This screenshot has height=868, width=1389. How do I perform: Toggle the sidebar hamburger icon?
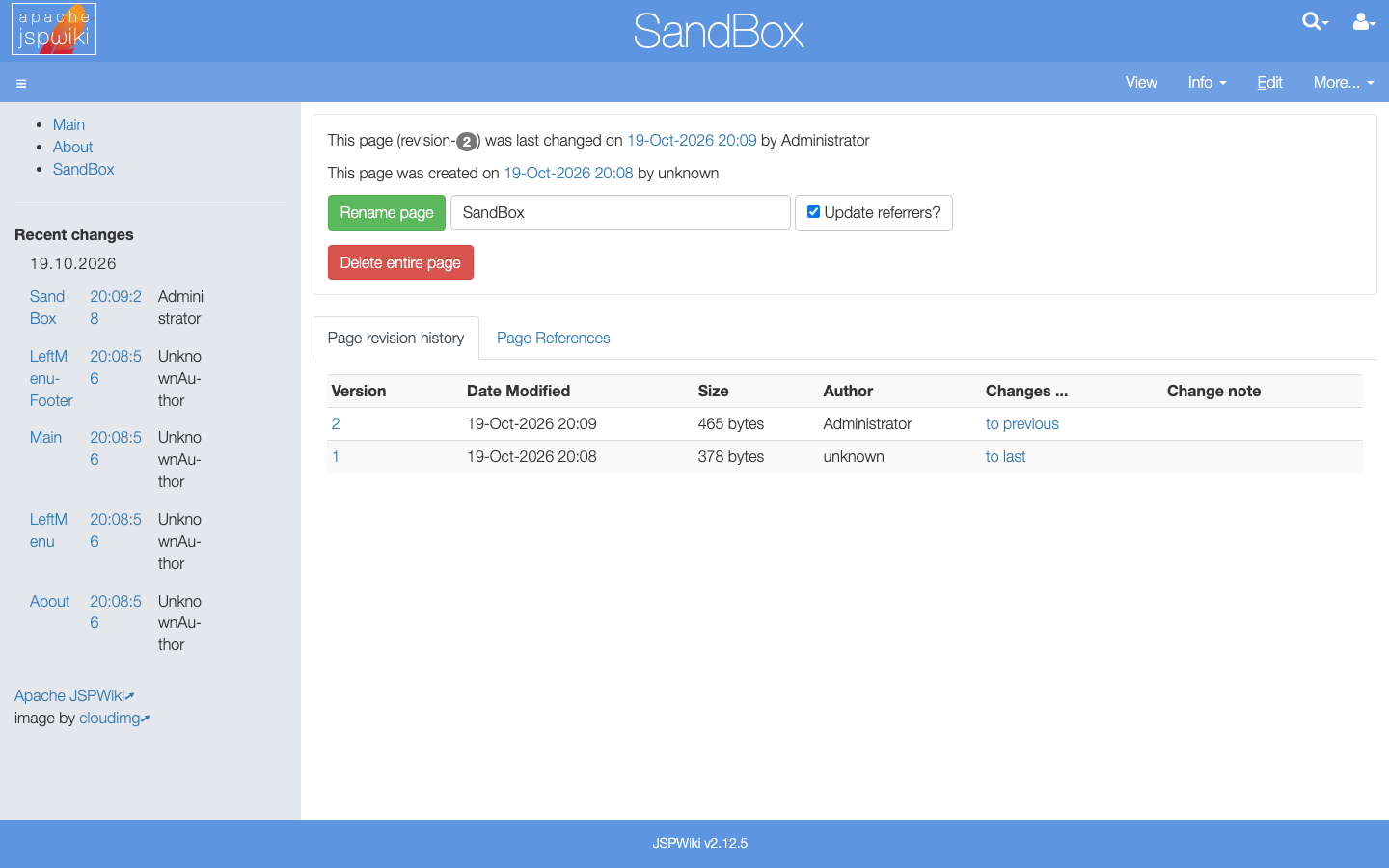tap(21, 84)
